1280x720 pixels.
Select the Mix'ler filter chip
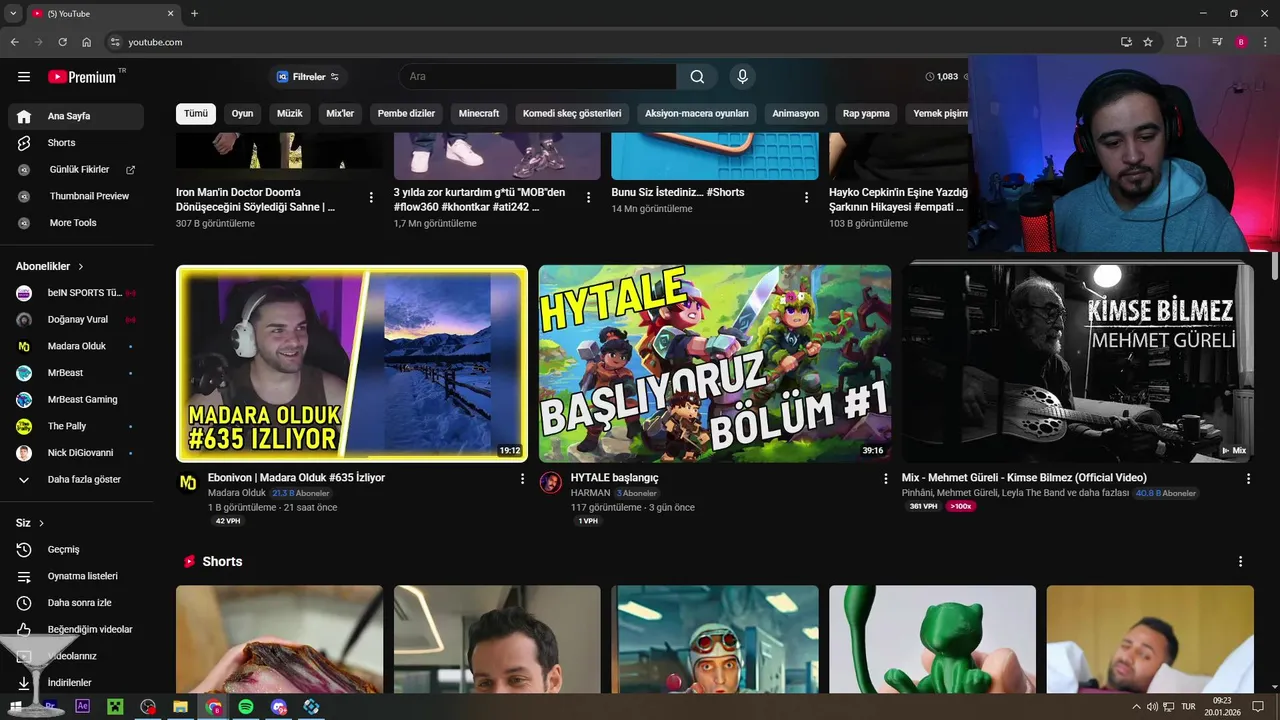tap(340, 113)
